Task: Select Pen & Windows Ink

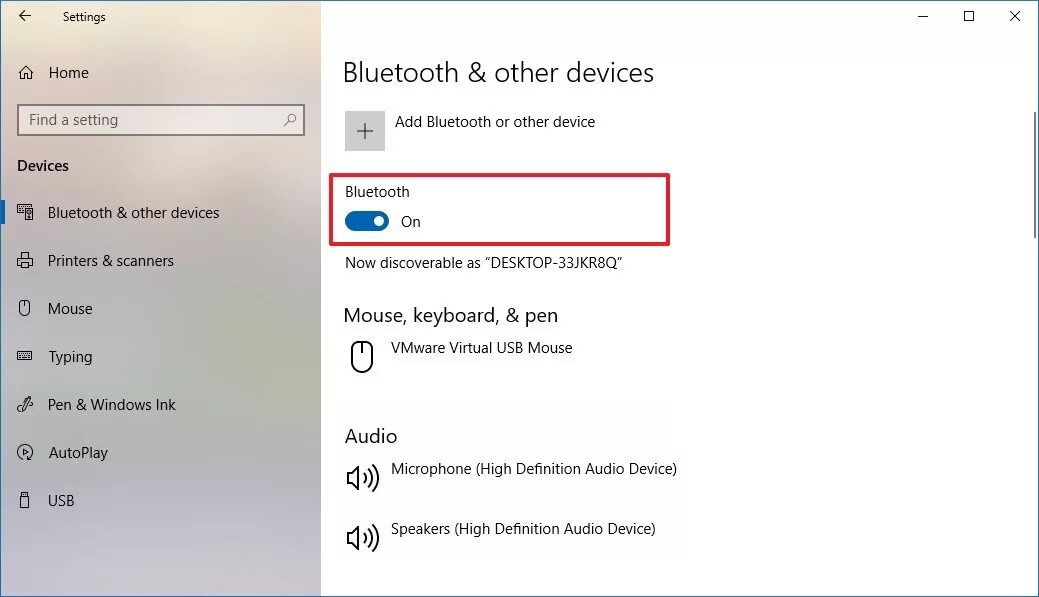Action: pyautogui.click(x=111, y=405)
